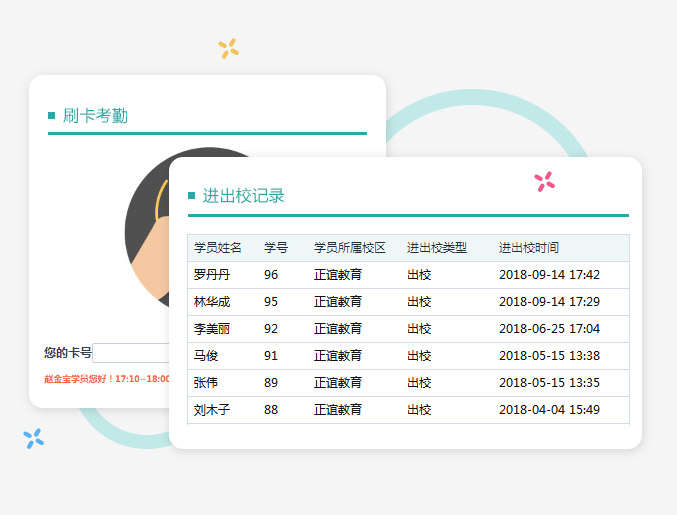Click the 您的卡号 label
Image resolution: width=677 pixels, height=515 pixels.
click(68, 353)
